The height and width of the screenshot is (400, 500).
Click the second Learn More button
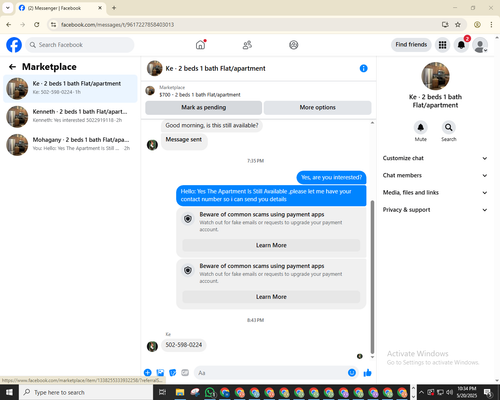(271, 297)
